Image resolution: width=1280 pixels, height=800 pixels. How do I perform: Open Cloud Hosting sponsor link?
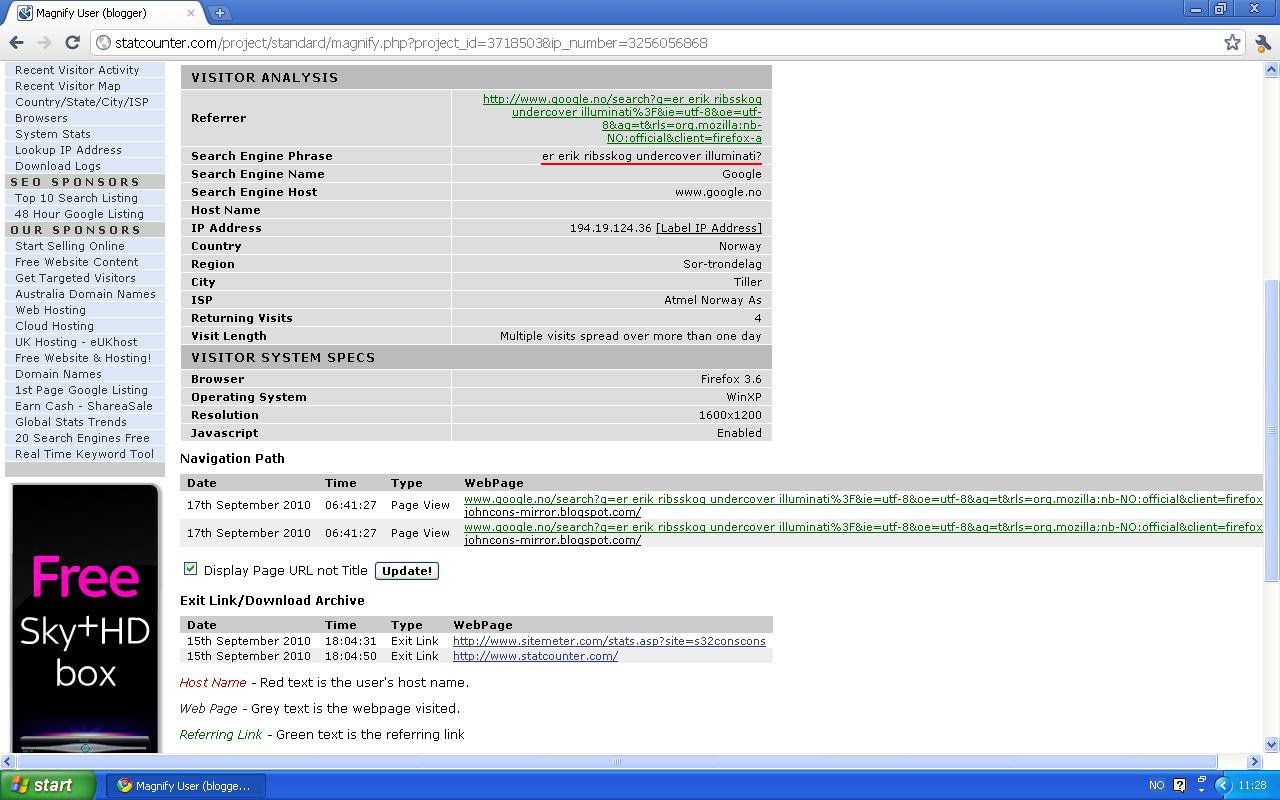pos(54,326)
